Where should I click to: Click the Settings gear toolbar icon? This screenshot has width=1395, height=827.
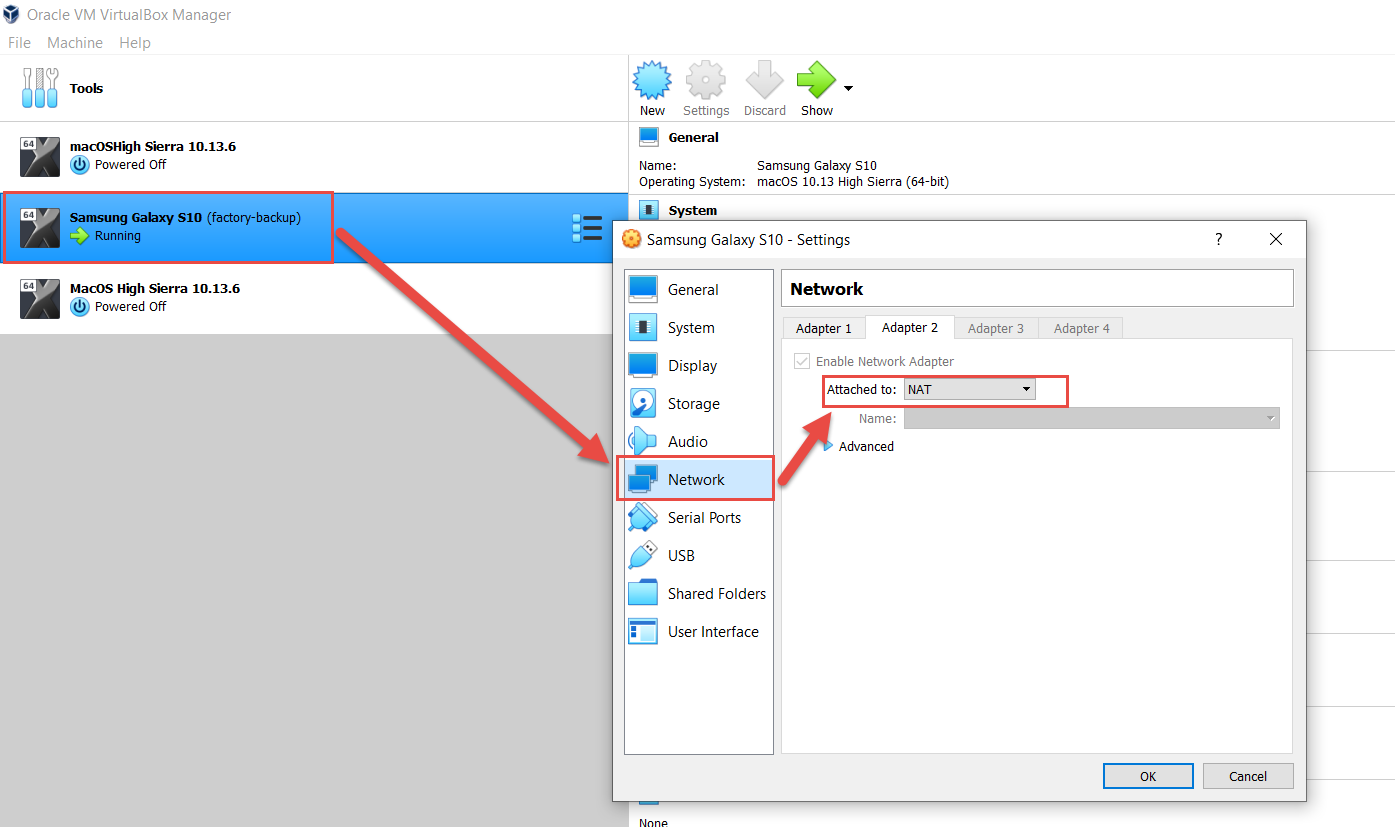coord(706,80)
